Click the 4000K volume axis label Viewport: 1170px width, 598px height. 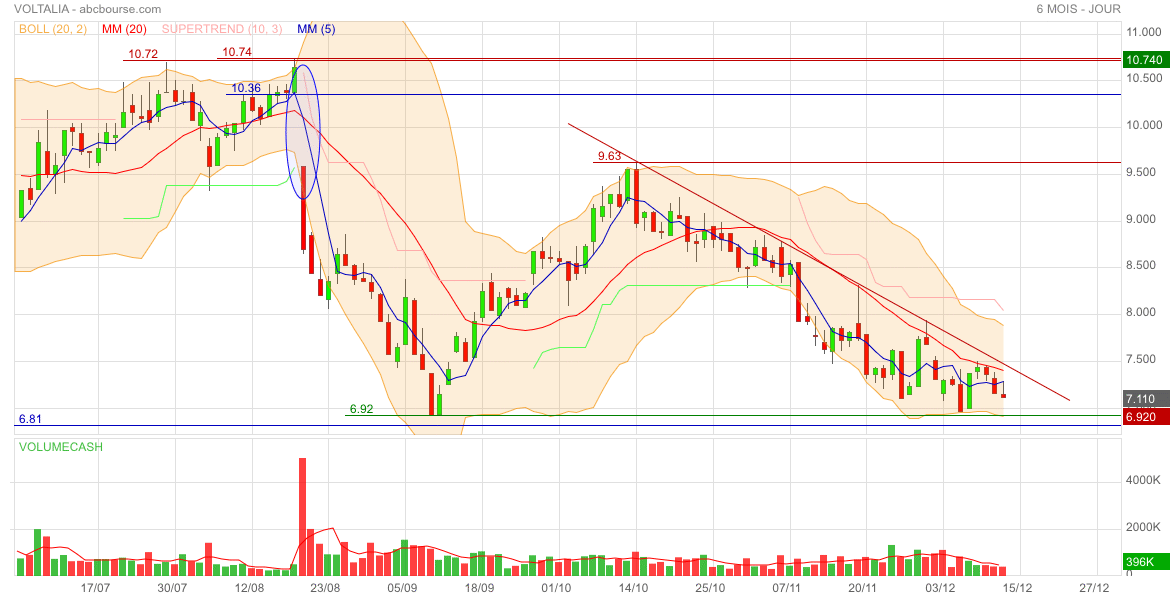(1144, 481)
